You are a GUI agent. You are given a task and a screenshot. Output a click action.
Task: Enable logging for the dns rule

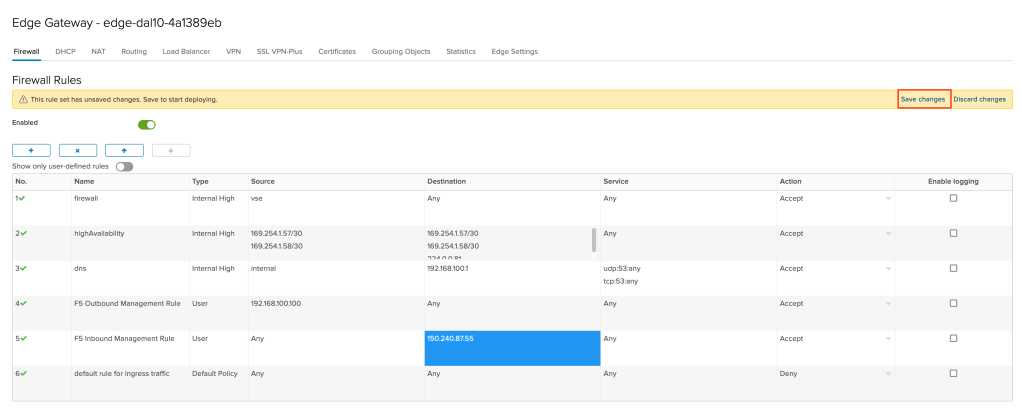(953, 268)
